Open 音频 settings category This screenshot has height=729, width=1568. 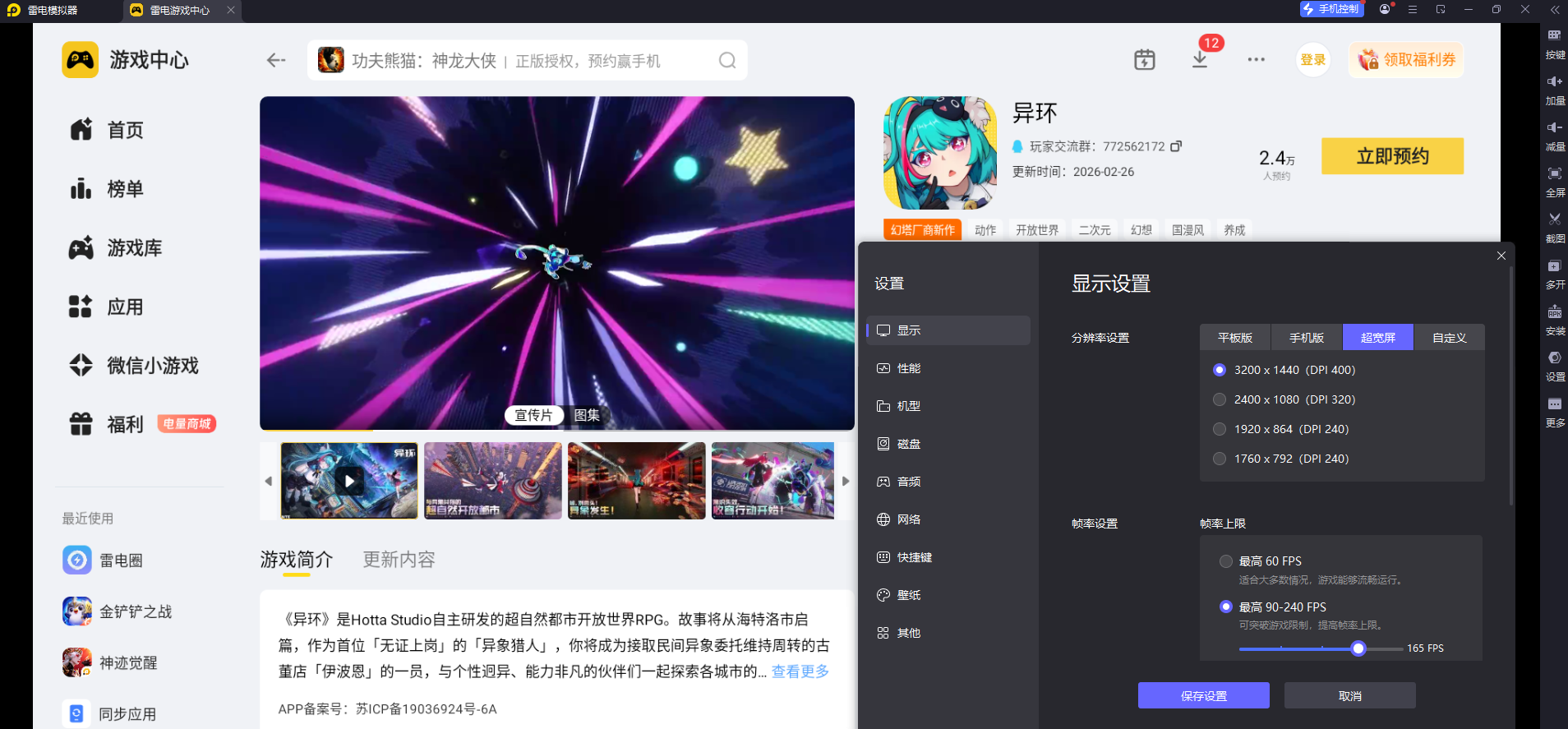tap(948, 482)
